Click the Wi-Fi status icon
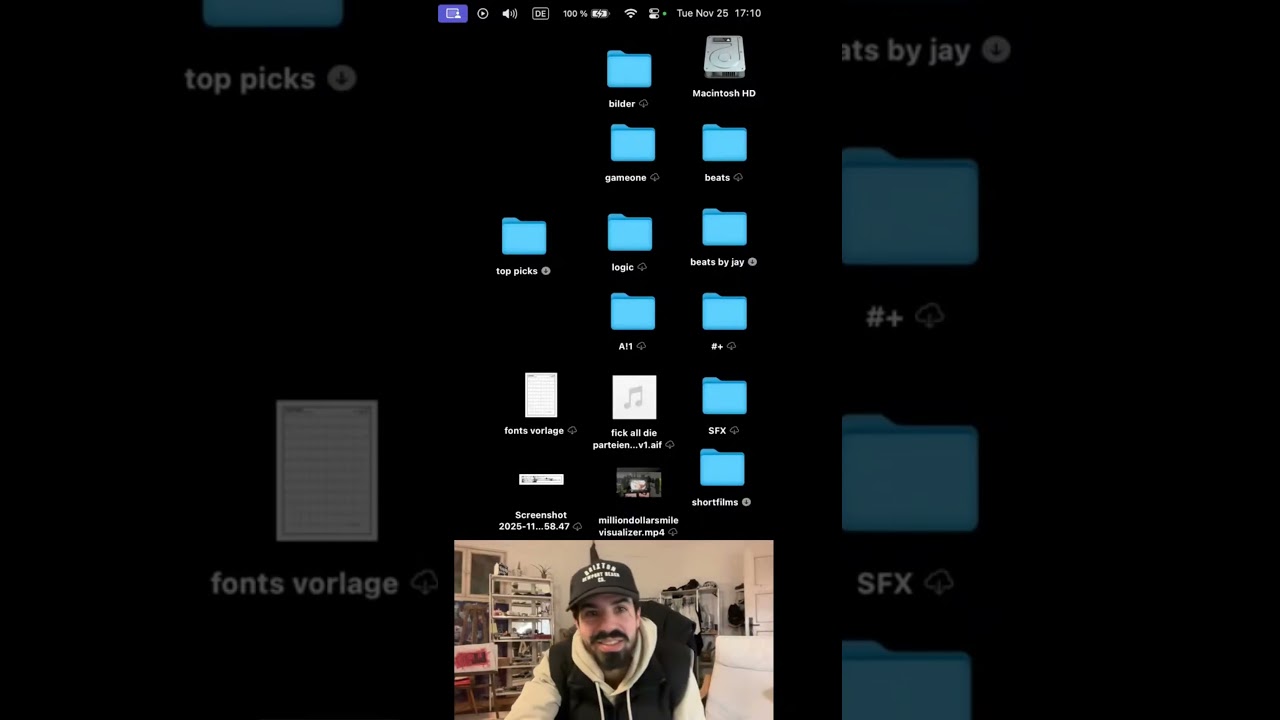The height and width of the screenshot is (720, 1280). click(x=630, y=14)
